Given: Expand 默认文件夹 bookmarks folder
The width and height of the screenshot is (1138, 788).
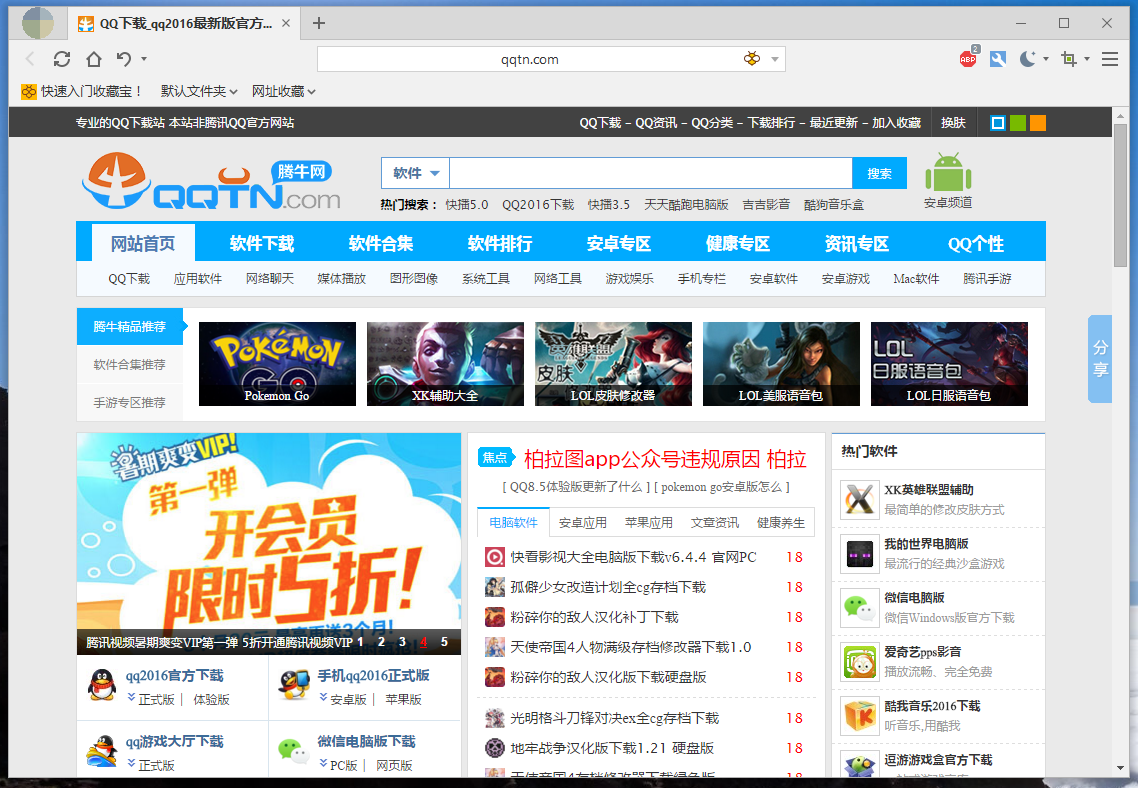Looking at the screenshot, I should pyautogui.click(x=199, y=91).
